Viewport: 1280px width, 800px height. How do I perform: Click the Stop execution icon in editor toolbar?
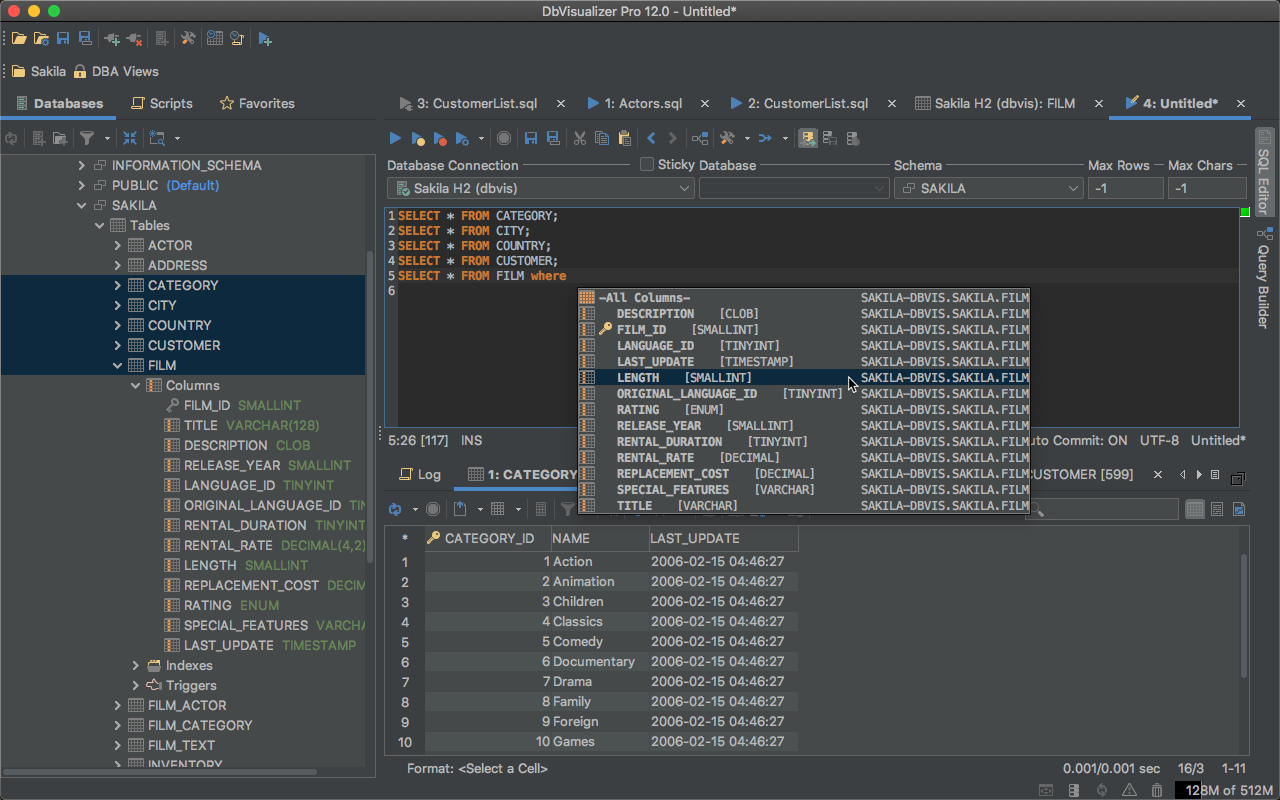[x=504, y=138]
